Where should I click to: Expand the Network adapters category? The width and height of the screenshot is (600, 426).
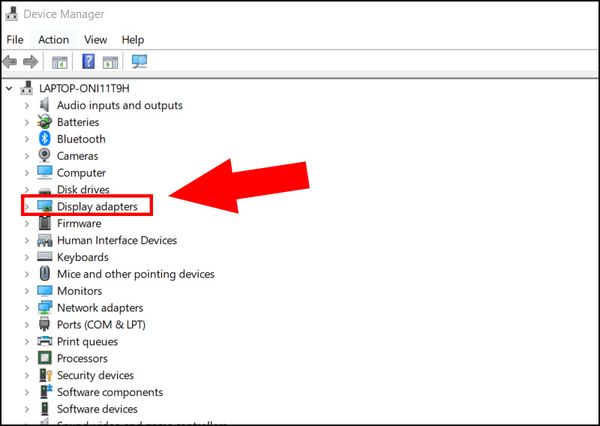pos(27,308)
